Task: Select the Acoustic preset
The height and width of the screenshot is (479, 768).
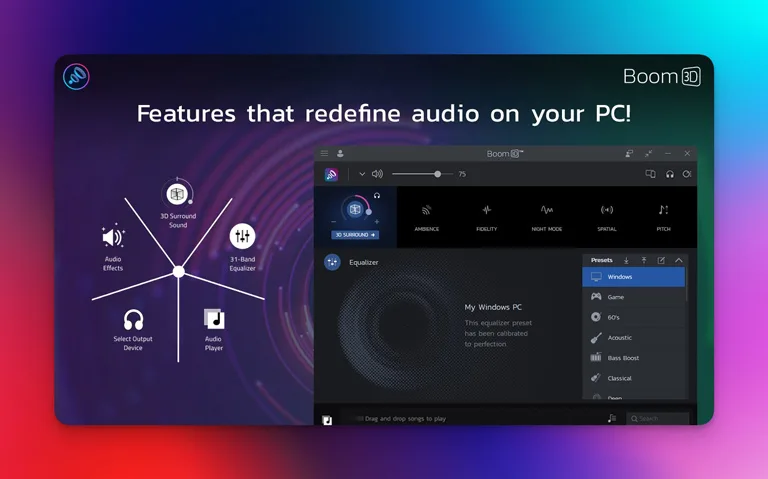Action: point(633,337)
